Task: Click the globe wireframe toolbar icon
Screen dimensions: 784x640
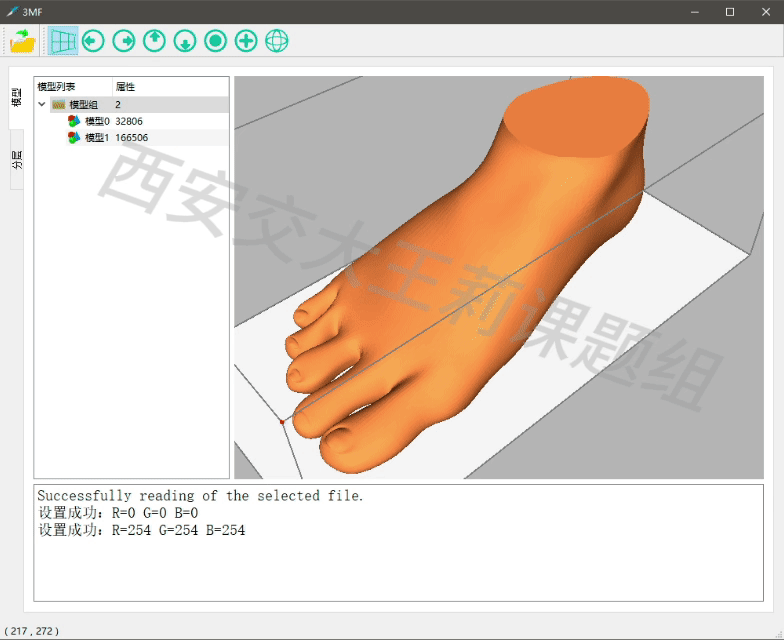Action: [276, 41]
